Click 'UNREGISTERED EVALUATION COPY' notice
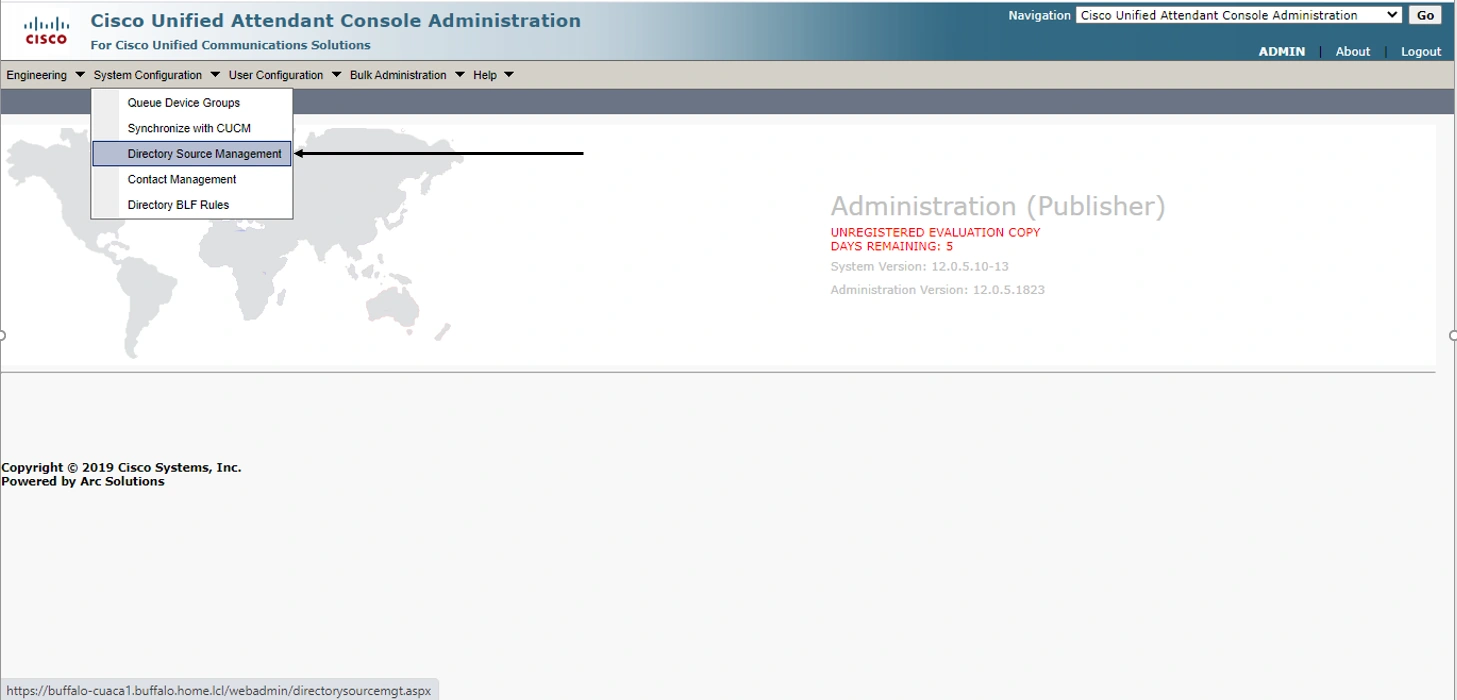The width and height of the screenshot is (1457, 700). (935, 232)
